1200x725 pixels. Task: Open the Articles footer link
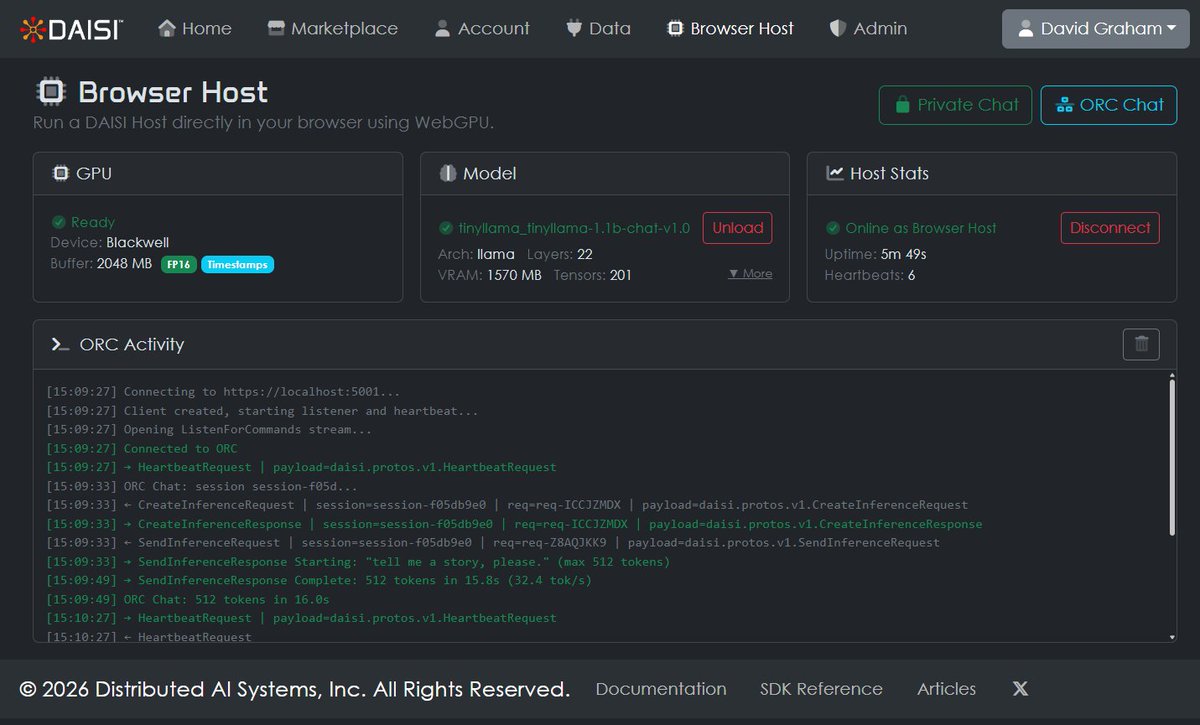coord(946,688)
